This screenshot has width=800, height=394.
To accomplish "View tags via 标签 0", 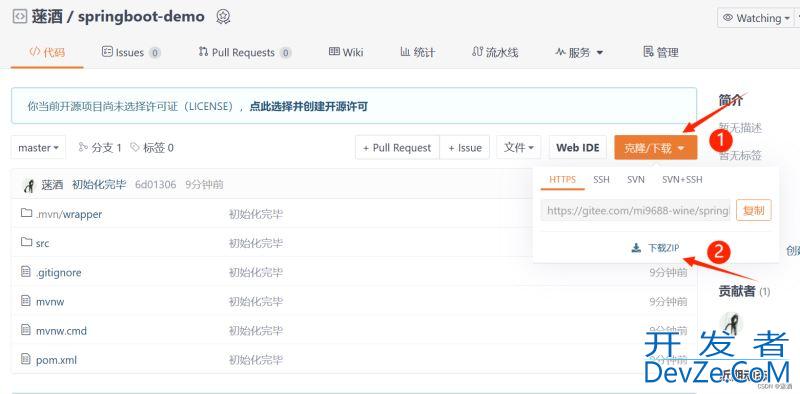I will tap(152, 147).
